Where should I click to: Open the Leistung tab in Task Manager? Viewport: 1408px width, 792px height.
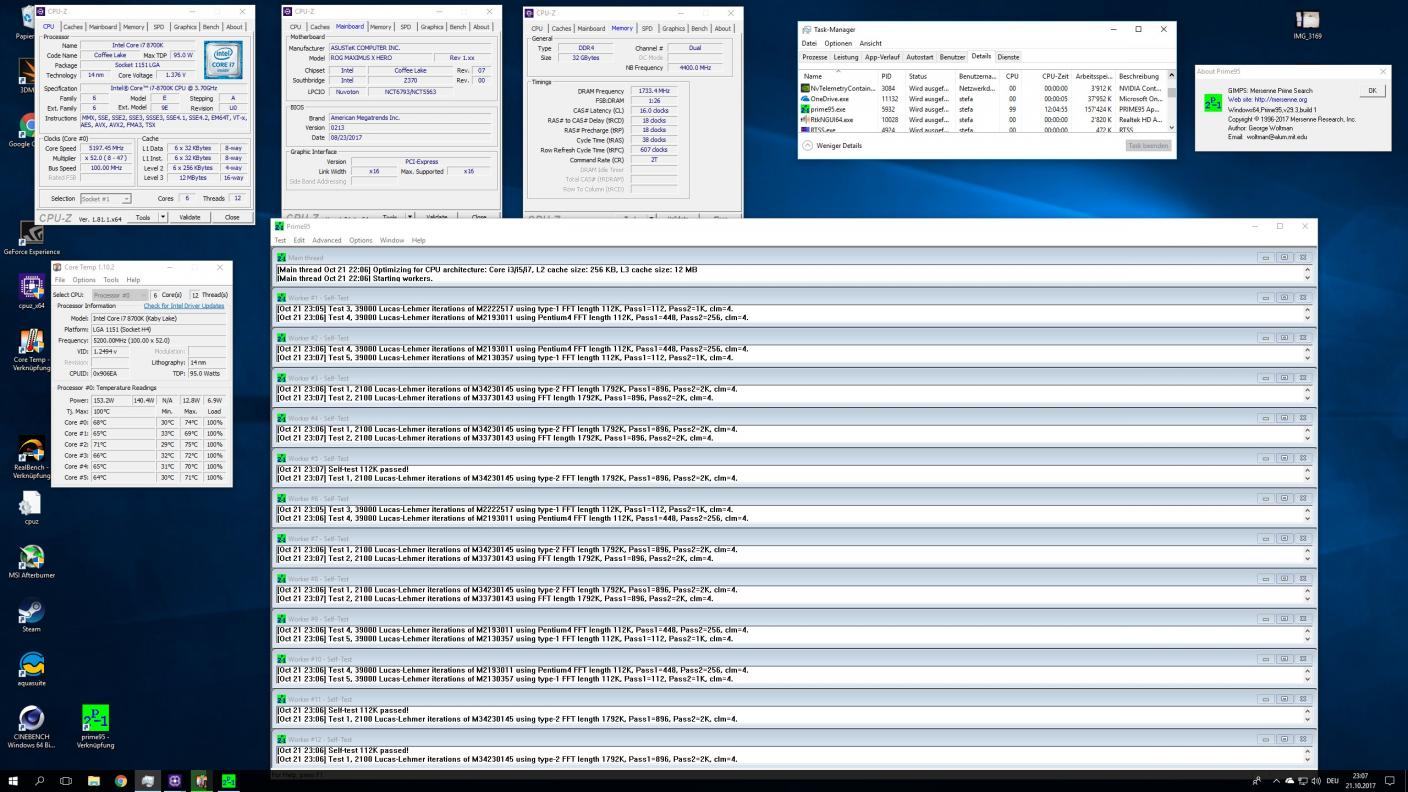pyautogui.click(x=846, y=57)
